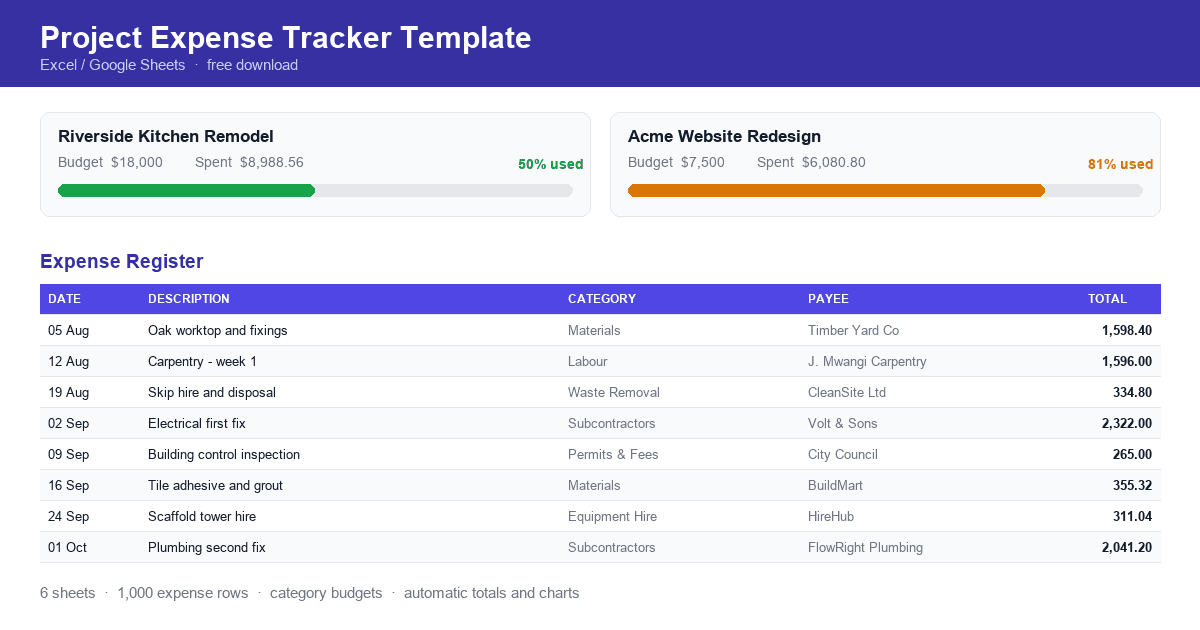Select the Skip hire and disposal description
Image resolution: width=1200 pixels, height=630 pixels.
click(212, 392)
